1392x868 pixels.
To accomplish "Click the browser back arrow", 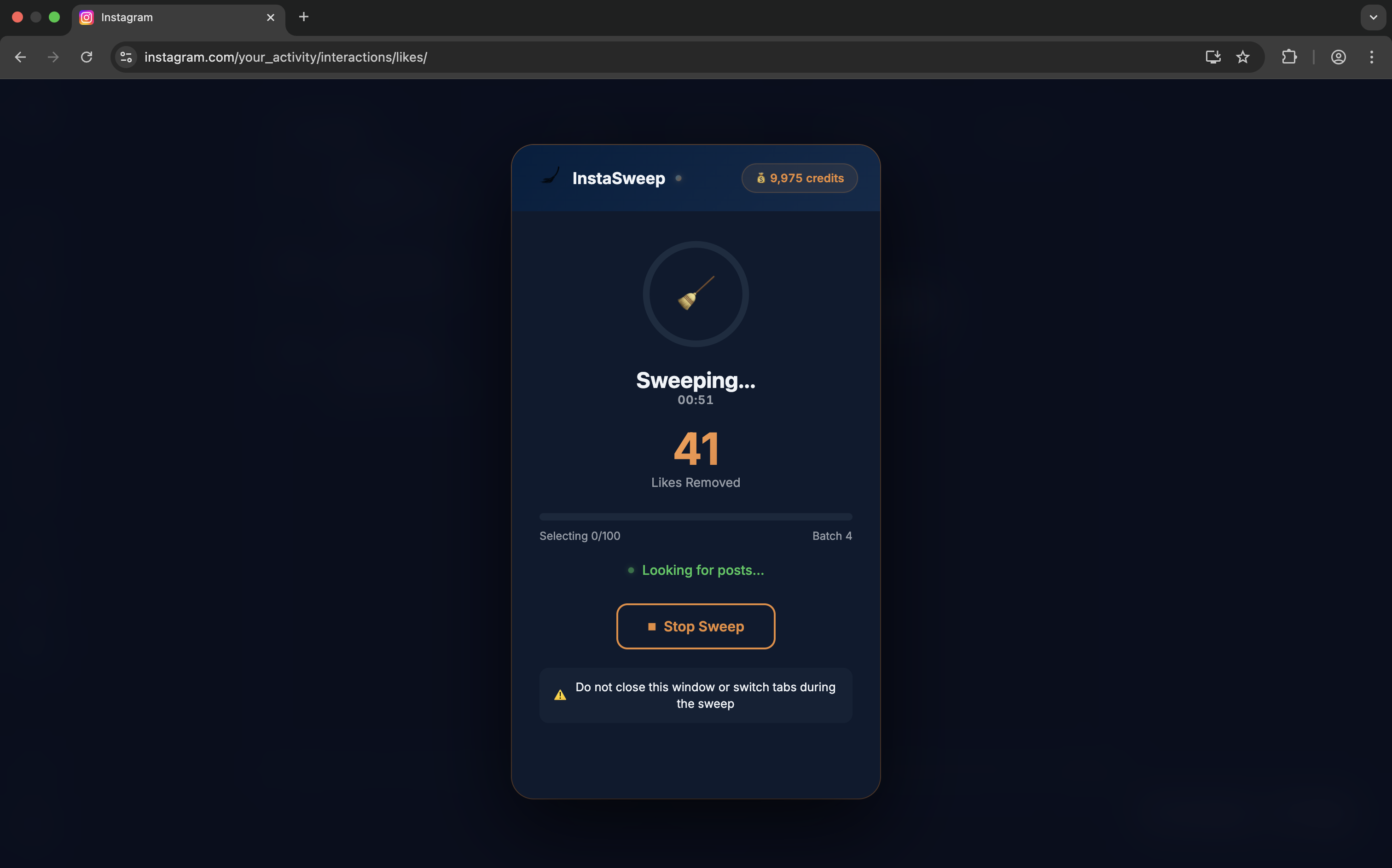I will click(x=21, y=57).
